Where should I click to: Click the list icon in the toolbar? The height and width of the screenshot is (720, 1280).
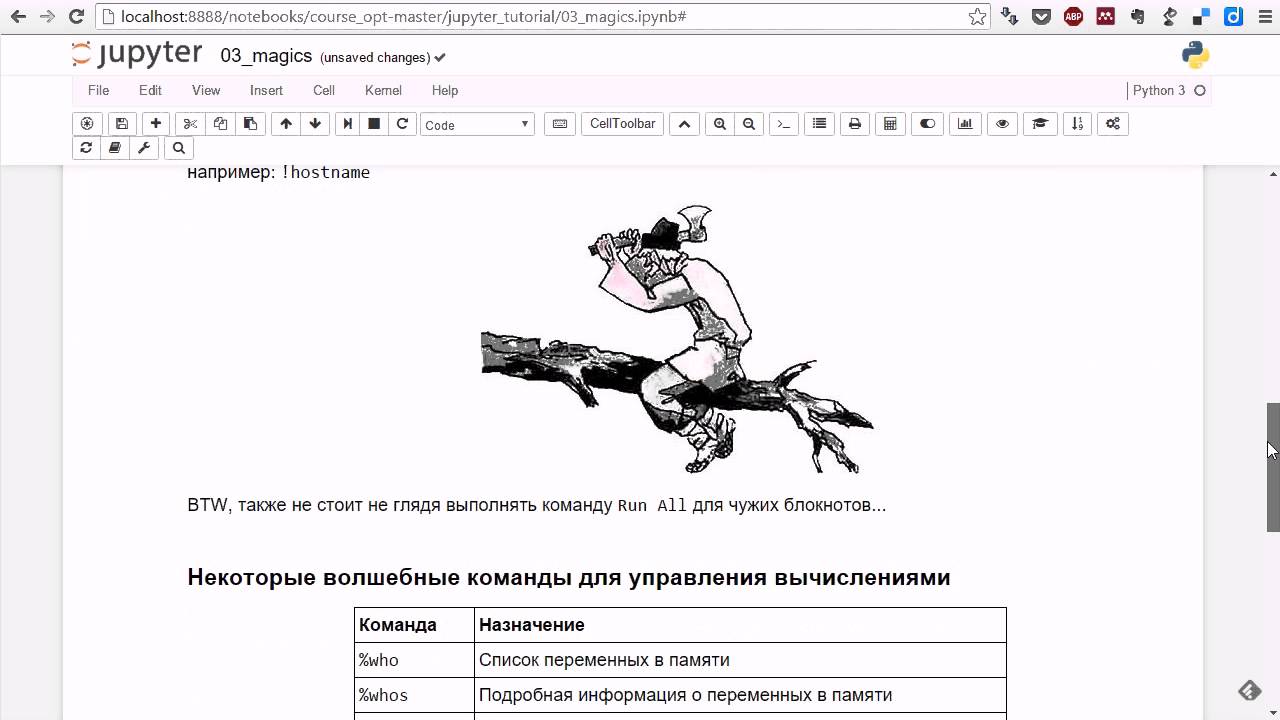819,124
